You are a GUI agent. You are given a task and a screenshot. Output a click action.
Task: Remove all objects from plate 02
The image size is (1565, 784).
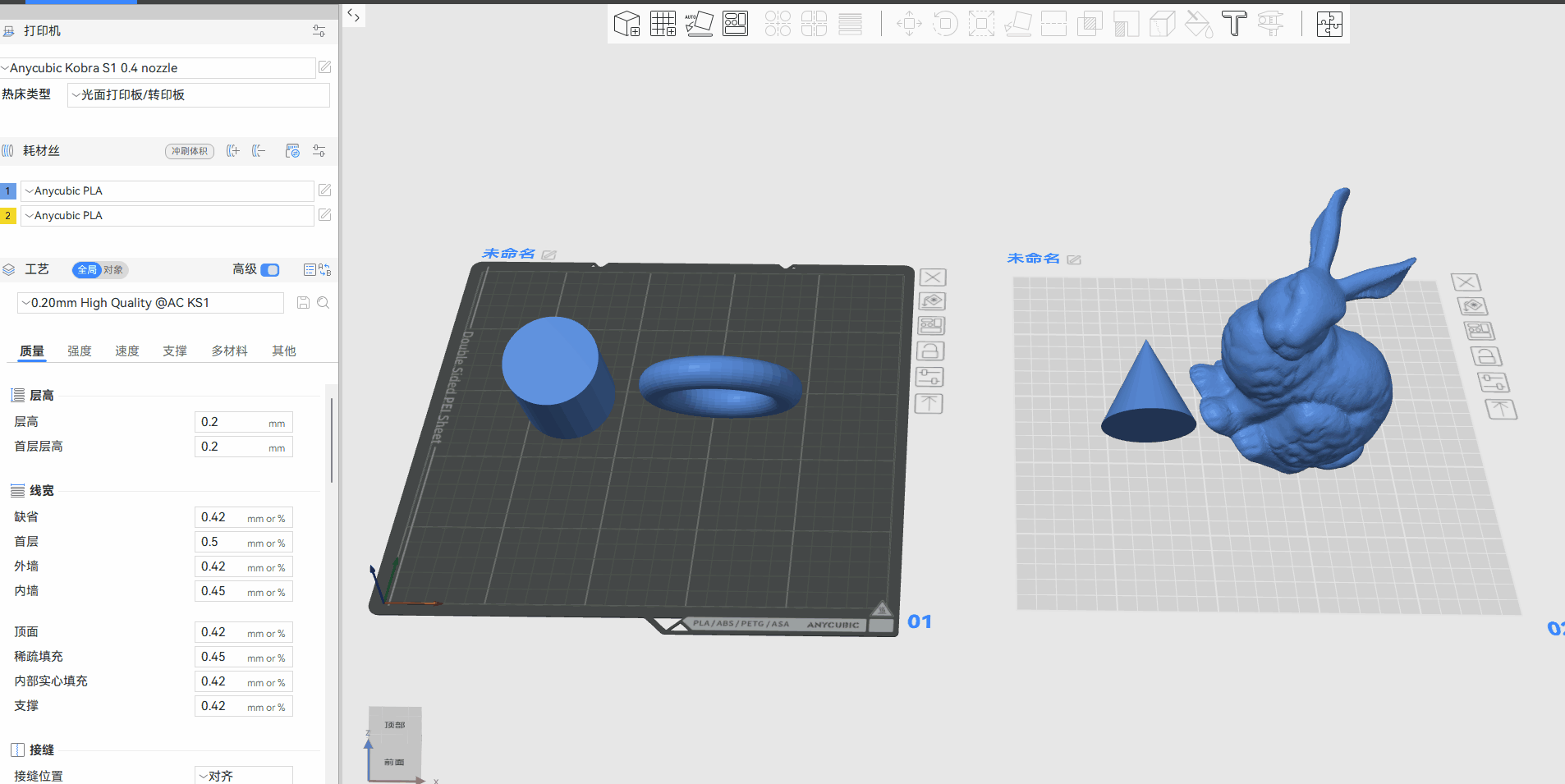click(1466, 282)
